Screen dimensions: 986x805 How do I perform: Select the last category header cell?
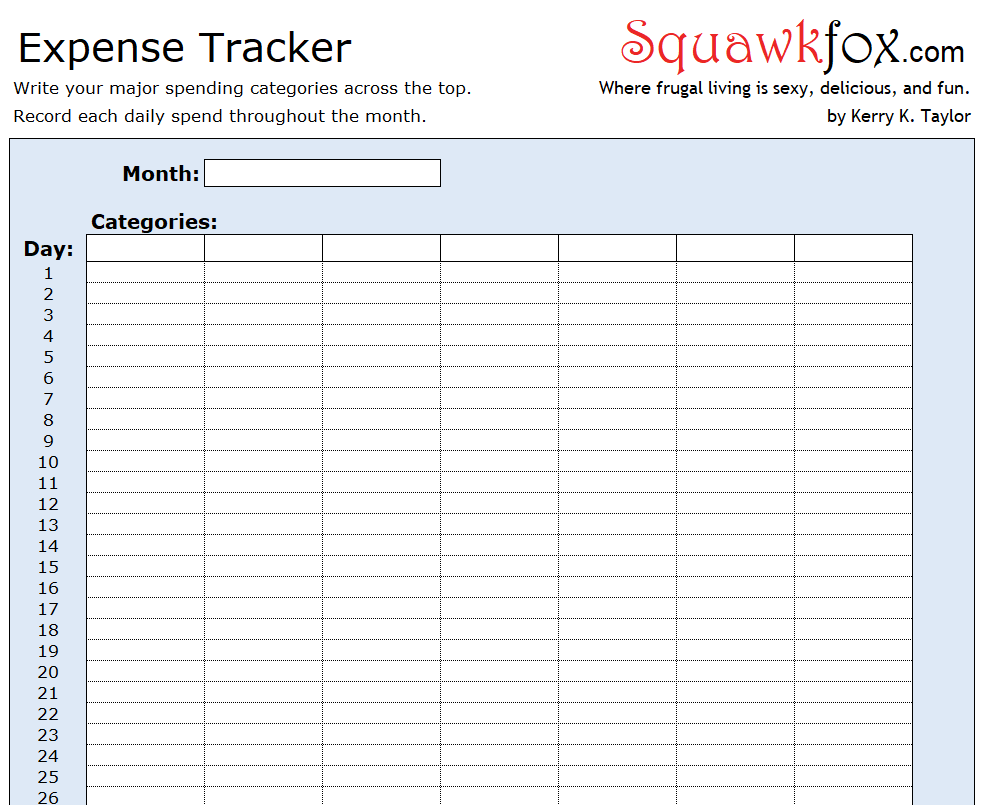pyautogui.click(x=853, y=248)
